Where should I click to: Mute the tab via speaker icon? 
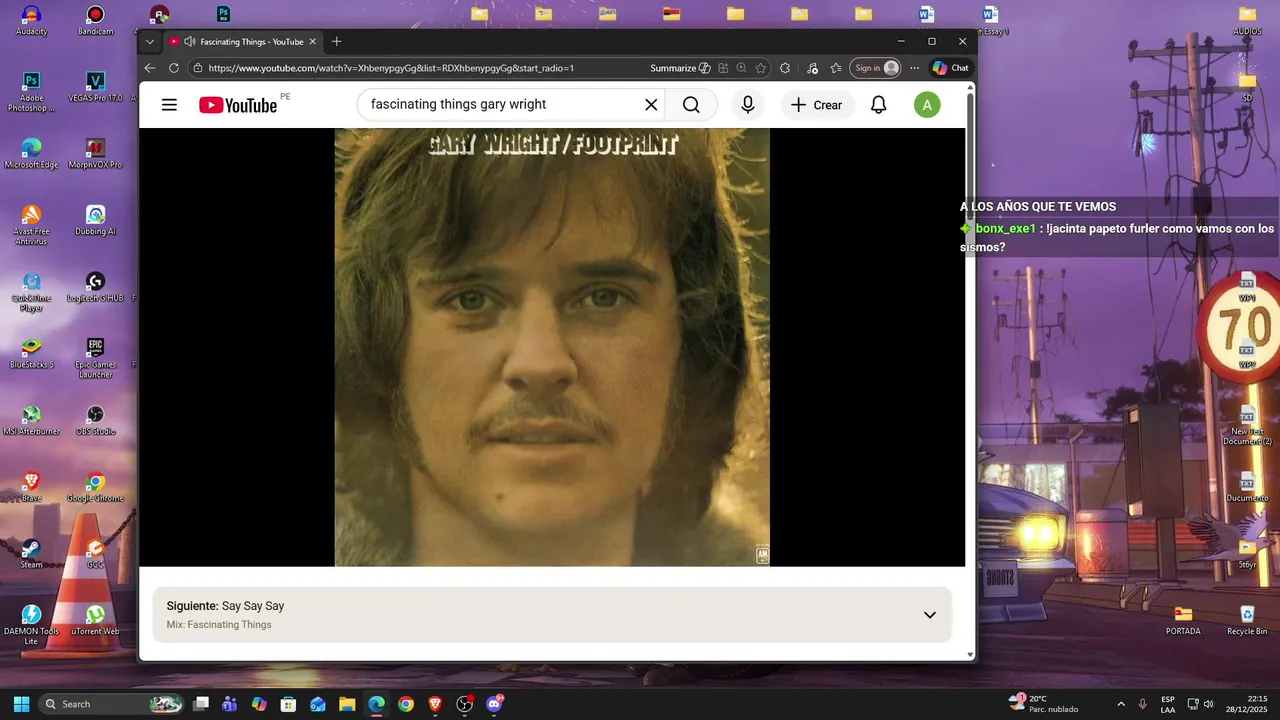(190, 42)
